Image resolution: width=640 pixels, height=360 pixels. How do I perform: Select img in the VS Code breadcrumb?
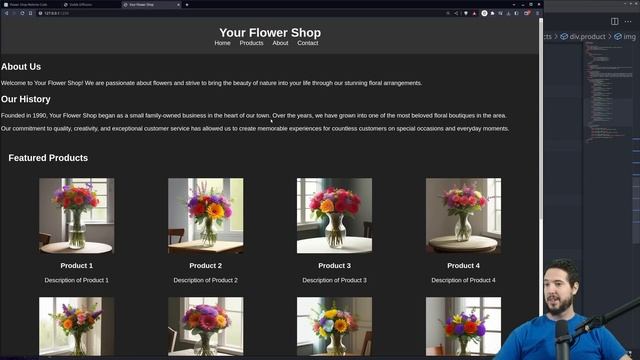[625, 36]
